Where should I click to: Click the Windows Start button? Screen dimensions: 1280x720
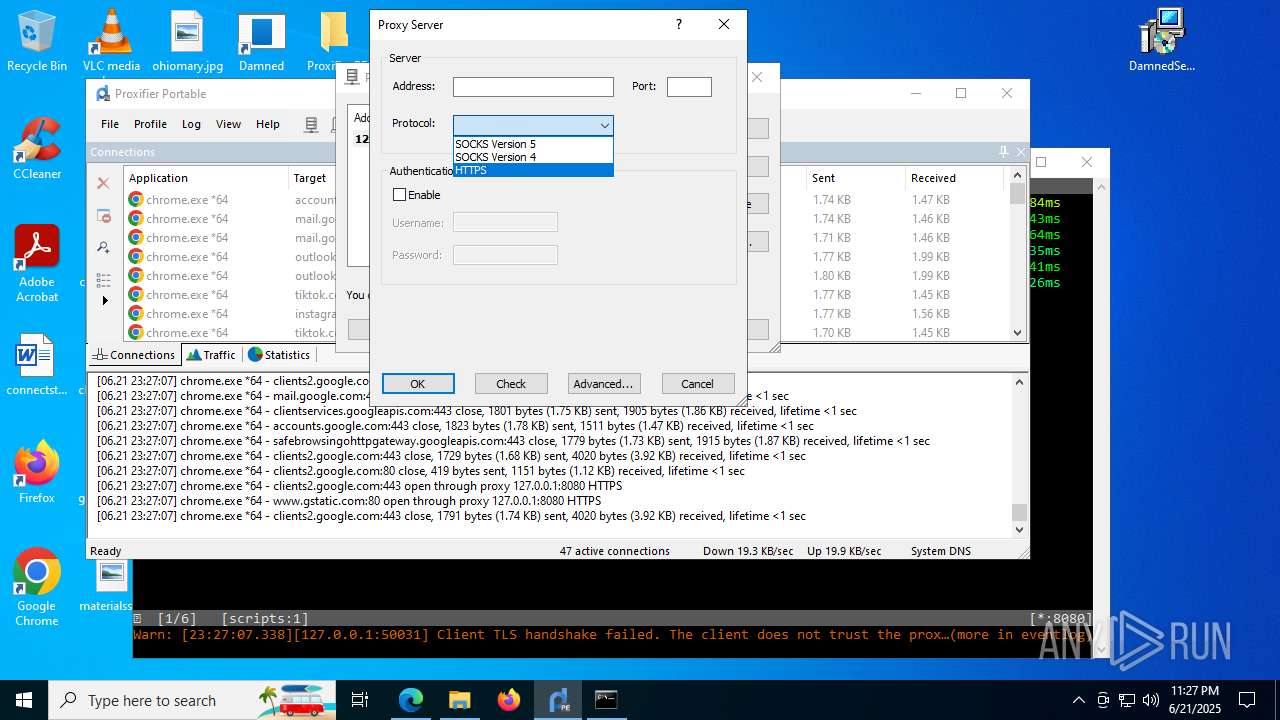coord(24,700)
